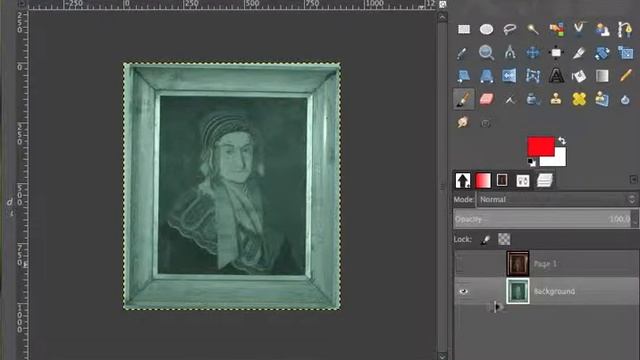Select the Alignment tool
Viewport: 640px width, 360px height.
tap(556, 52)
